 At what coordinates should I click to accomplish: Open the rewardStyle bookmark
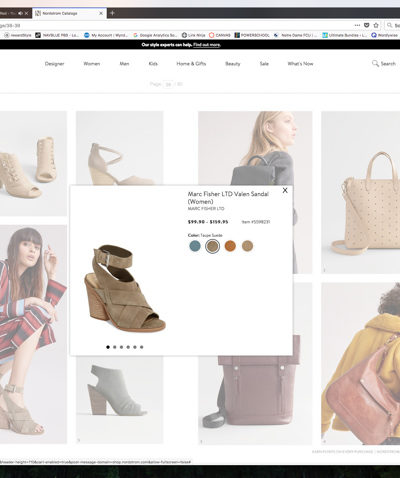point(18,35)
